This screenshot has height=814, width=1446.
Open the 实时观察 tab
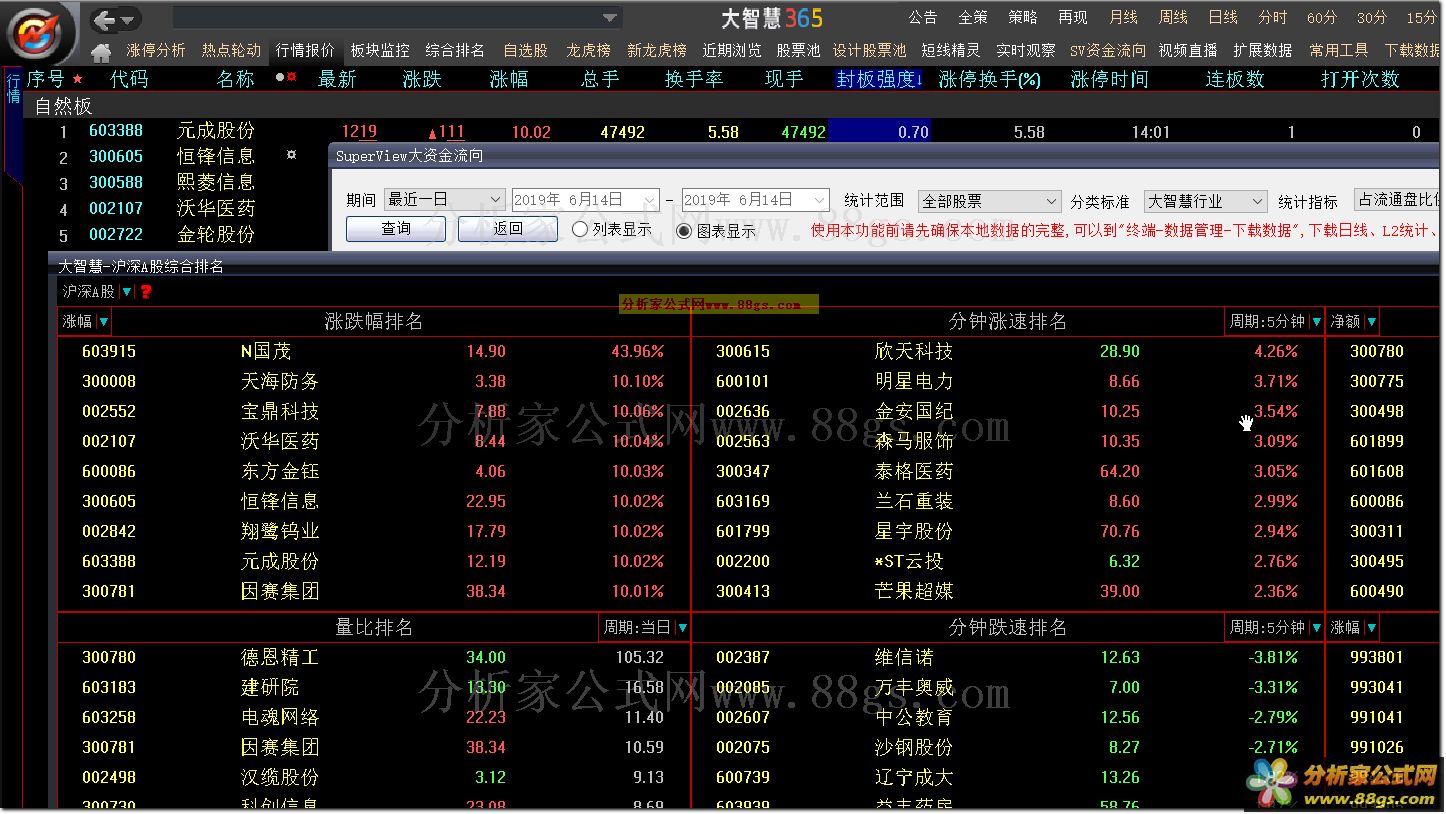pos(1026,50)
